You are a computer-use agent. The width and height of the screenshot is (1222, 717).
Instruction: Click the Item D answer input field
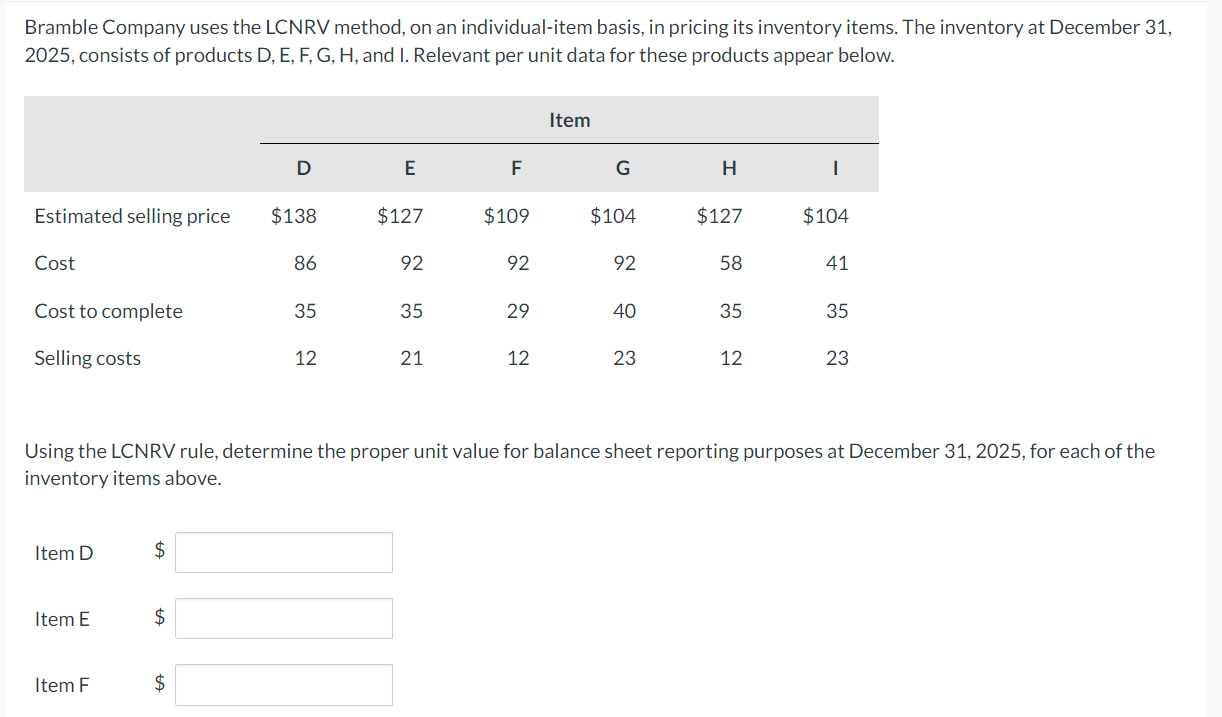tap(283, 551)
